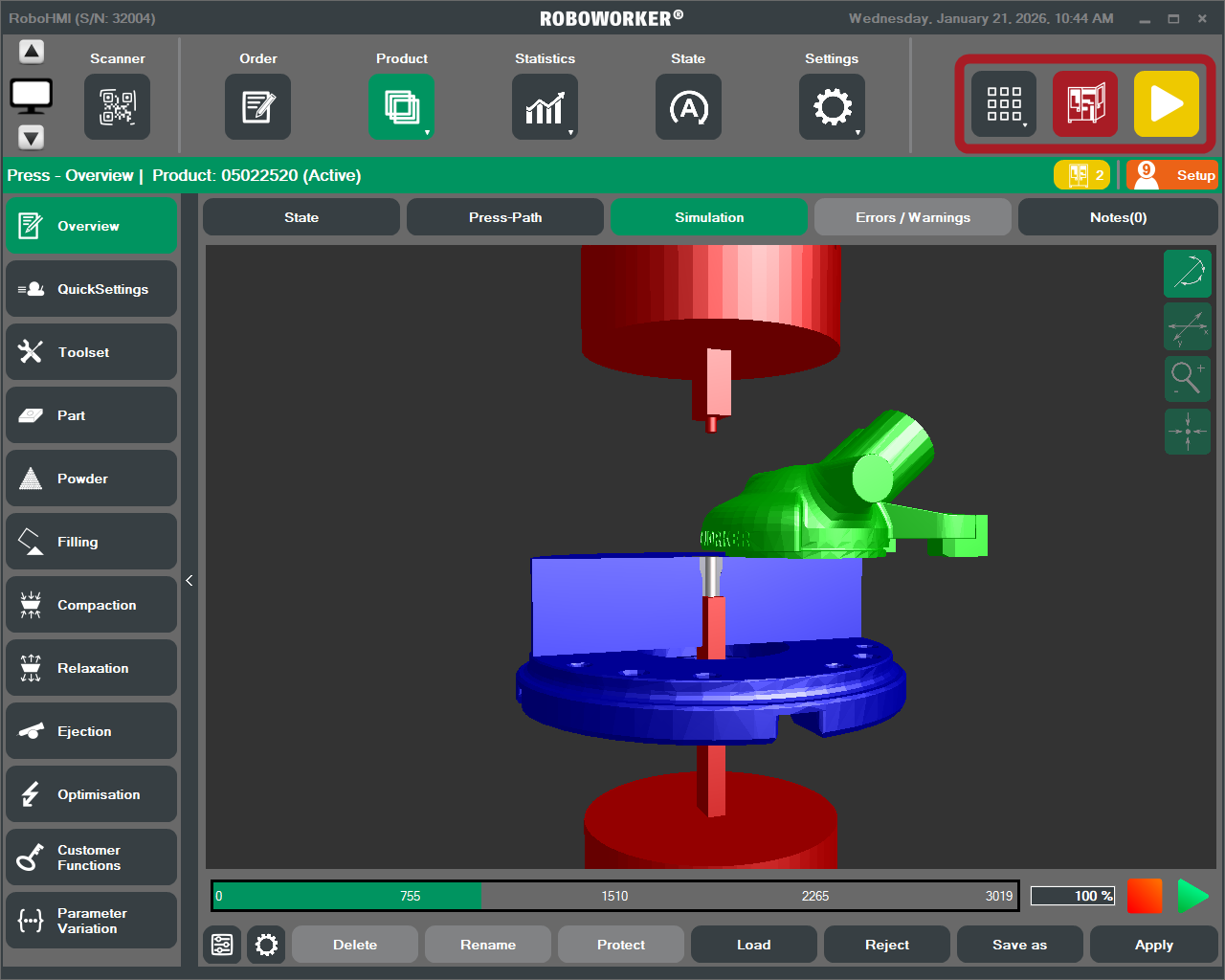Open the grid apps menu
This screenshot has width=1225, height=980.
pos(1004,103)
